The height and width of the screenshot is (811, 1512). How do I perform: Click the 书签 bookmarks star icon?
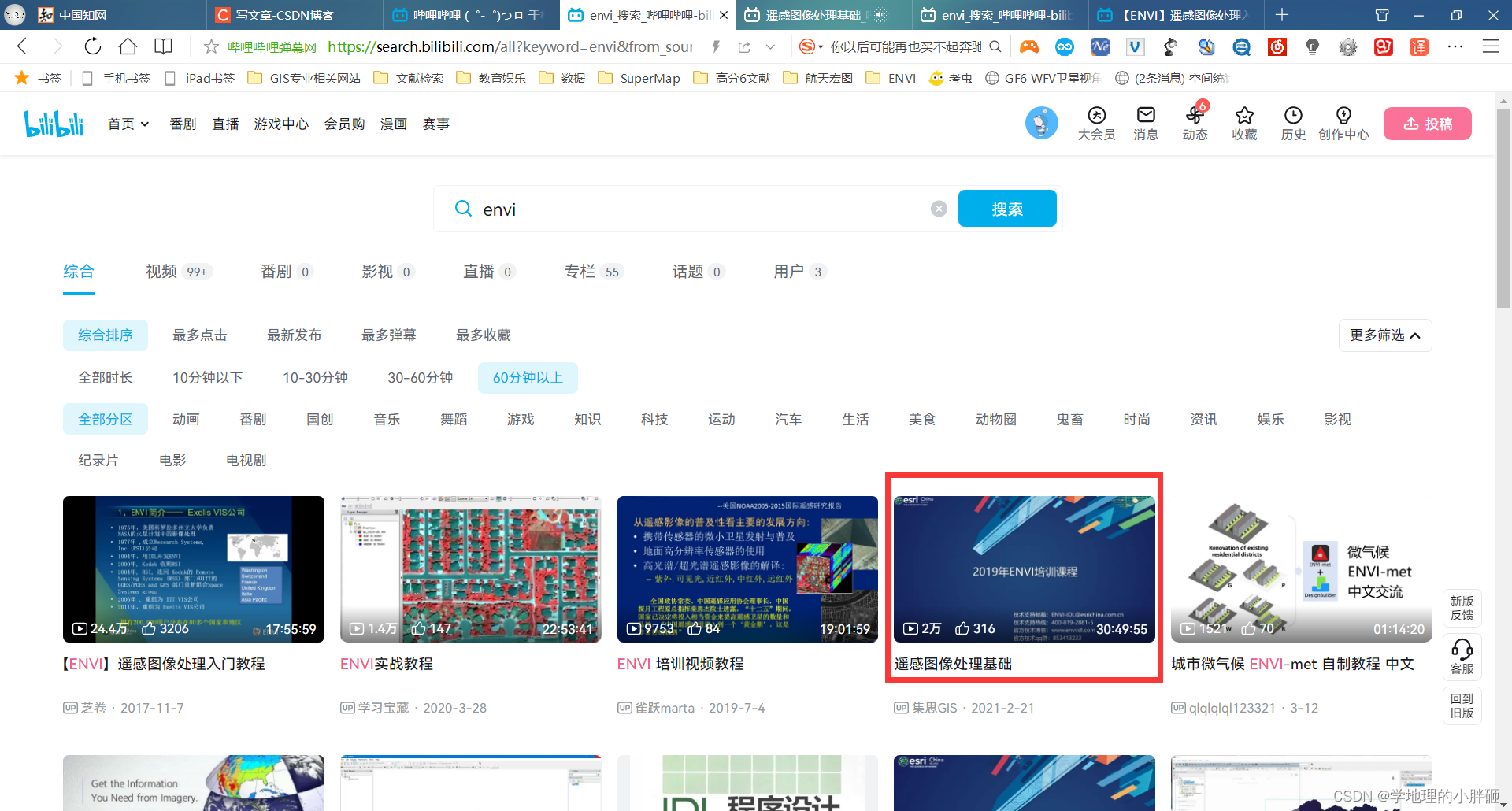pos(22,78)
